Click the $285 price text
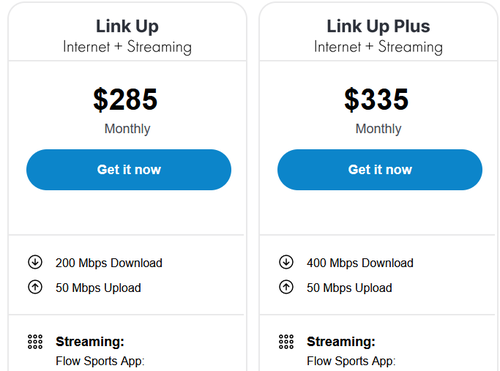This screenshot has height=371, width=500. tap(125, 99)
